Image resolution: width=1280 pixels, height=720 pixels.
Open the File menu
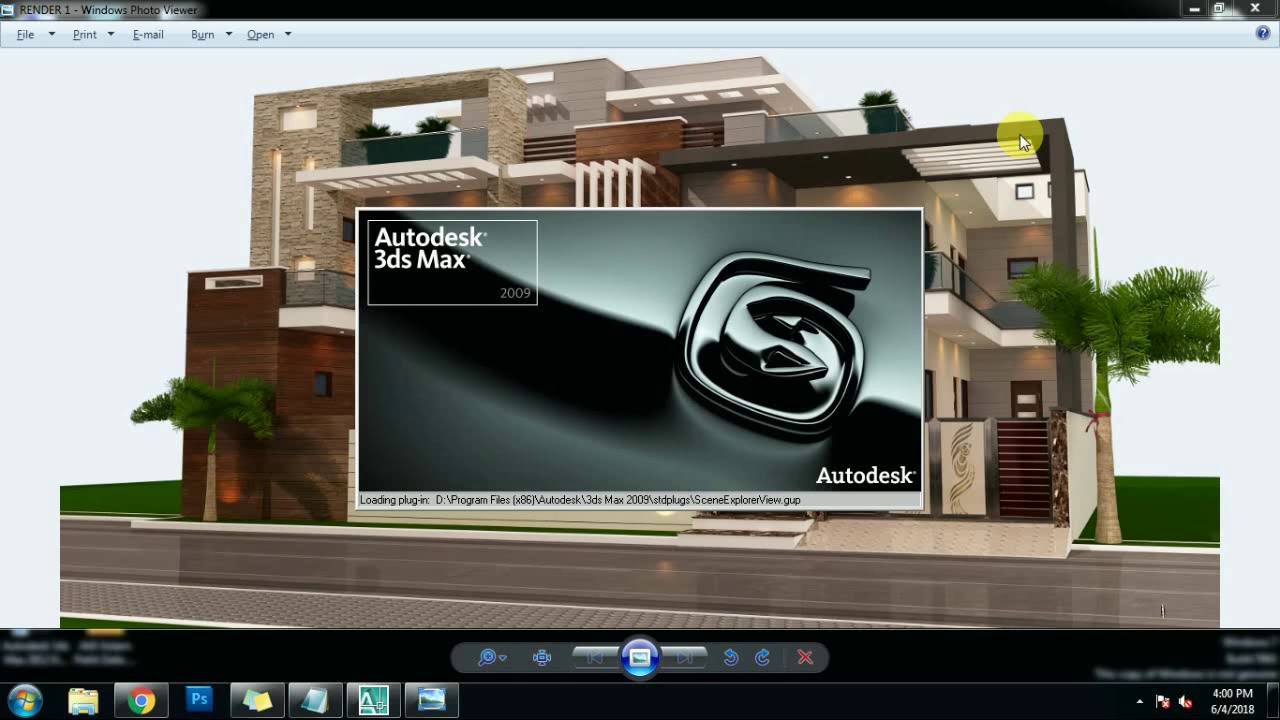25,34
